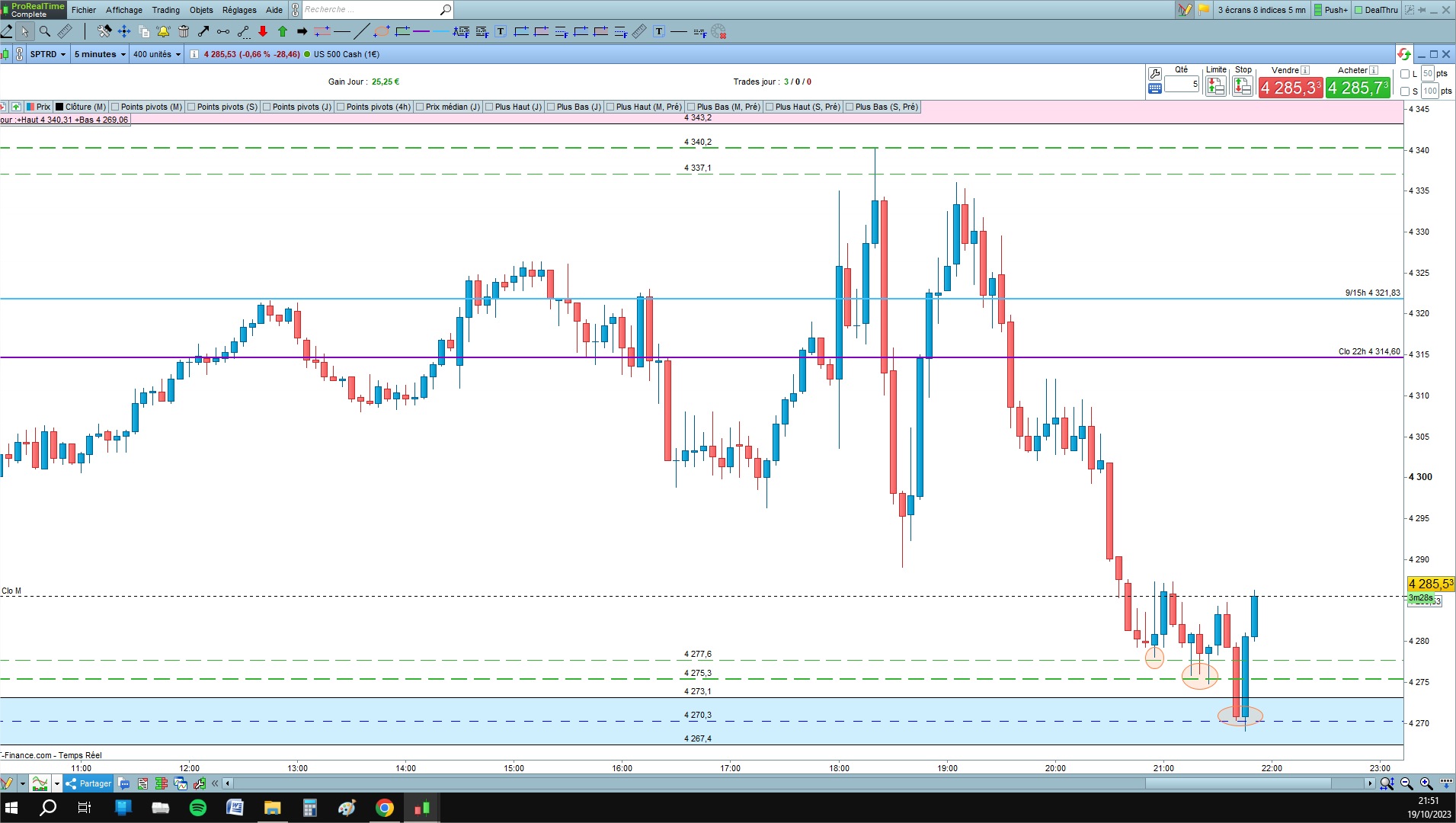Open the Réglages menu

[x=239, y=10]
